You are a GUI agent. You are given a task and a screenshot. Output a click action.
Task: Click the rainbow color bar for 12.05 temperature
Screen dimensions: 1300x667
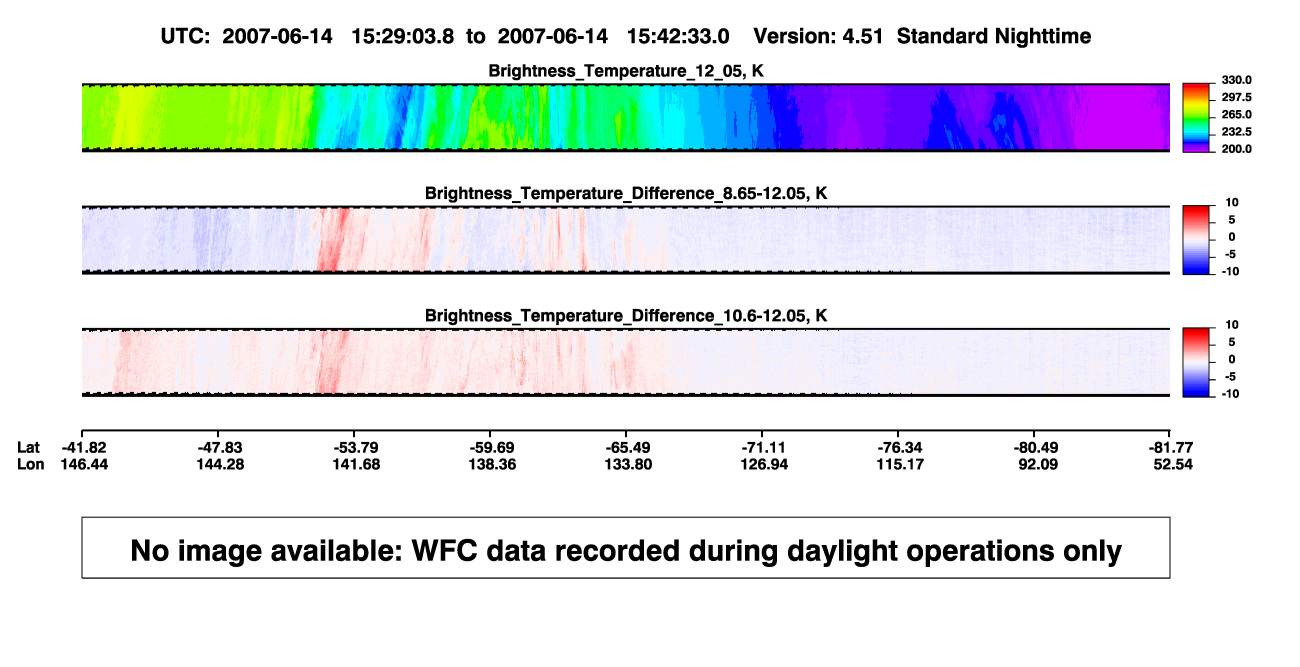(1197, 118)
